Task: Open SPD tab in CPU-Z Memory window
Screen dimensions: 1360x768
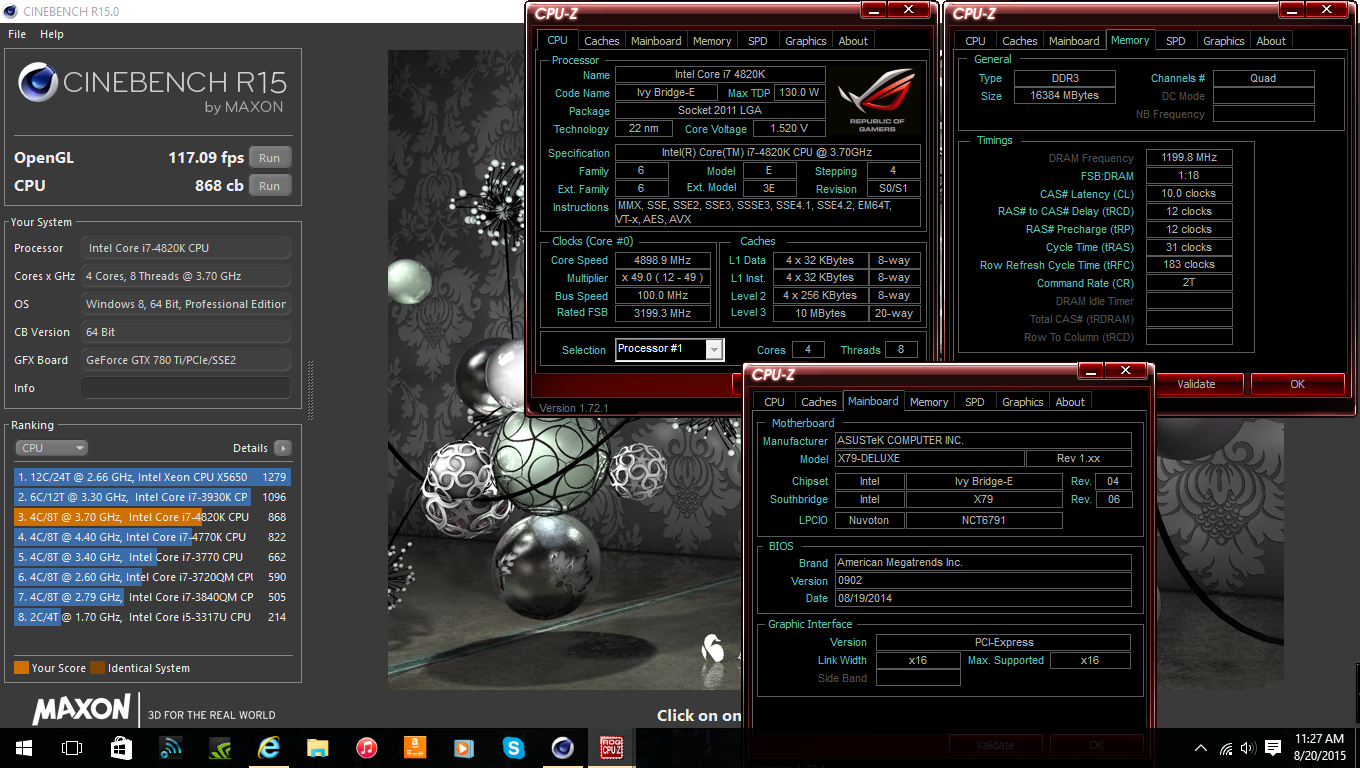Action: point(1176,41)
